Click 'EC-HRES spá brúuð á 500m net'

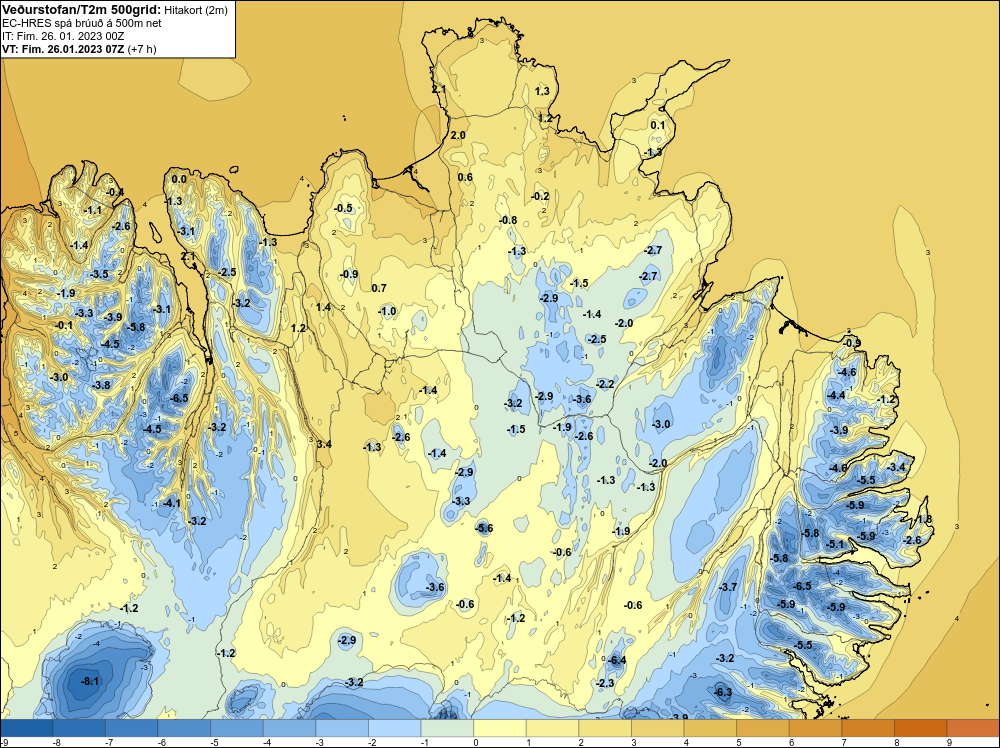click(x=82, y=23)
